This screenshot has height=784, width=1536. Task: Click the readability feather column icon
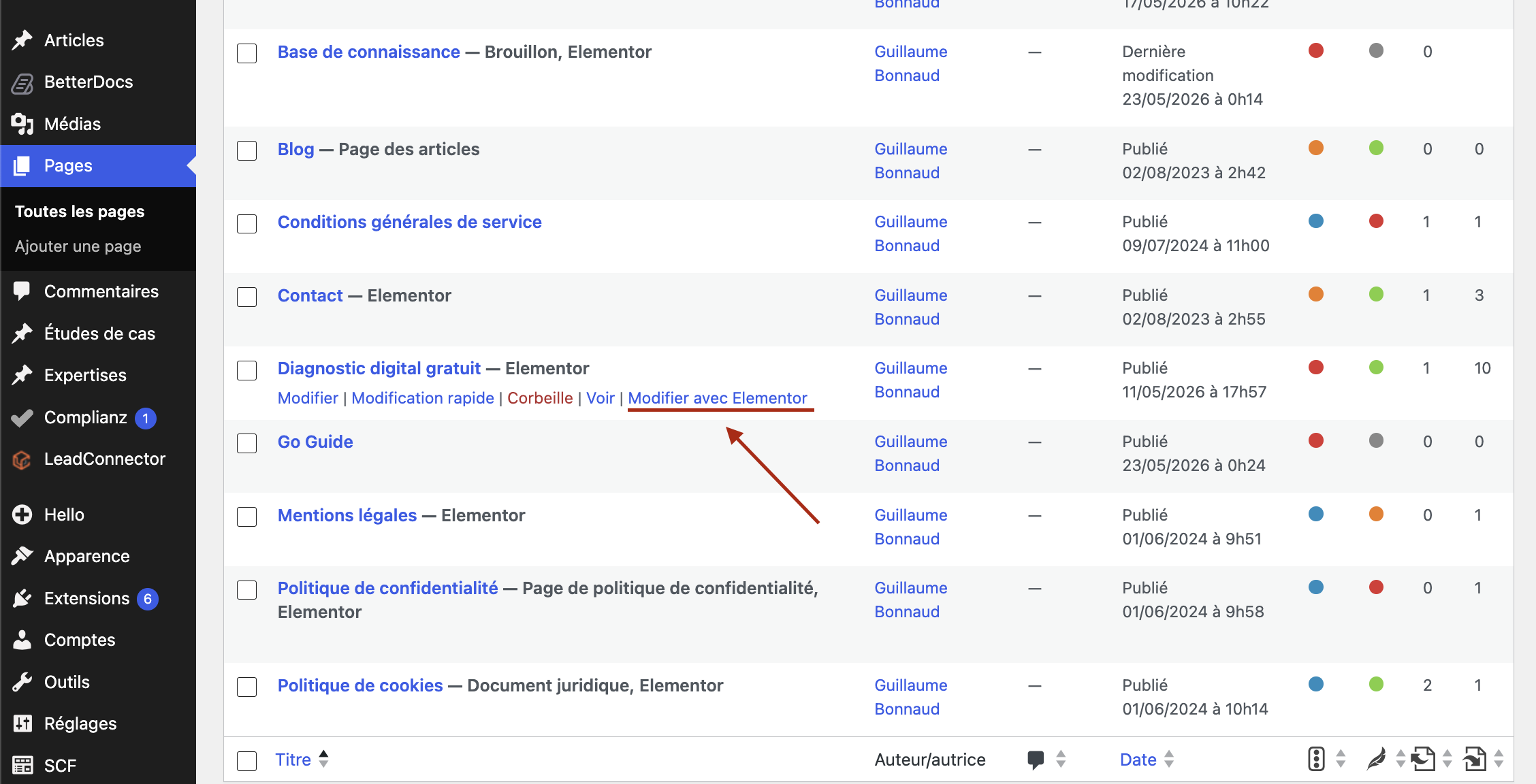point(1377,759)
